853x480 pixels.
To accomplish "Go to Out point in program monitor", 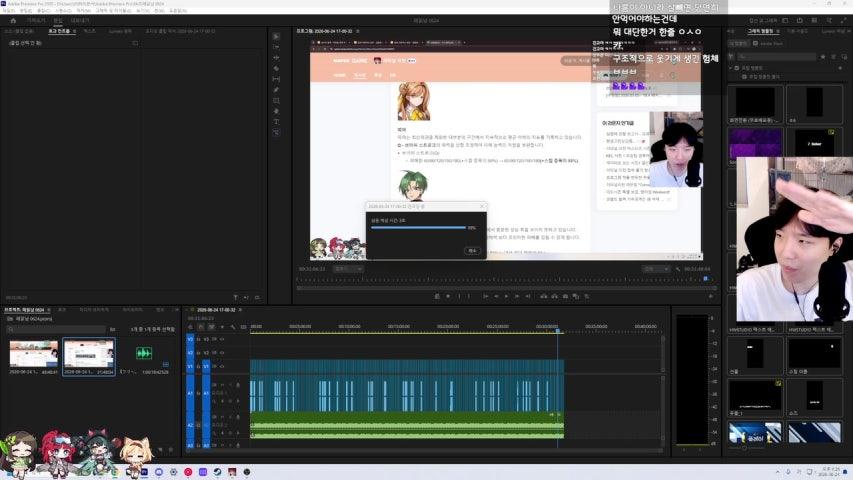I will 528,297.
